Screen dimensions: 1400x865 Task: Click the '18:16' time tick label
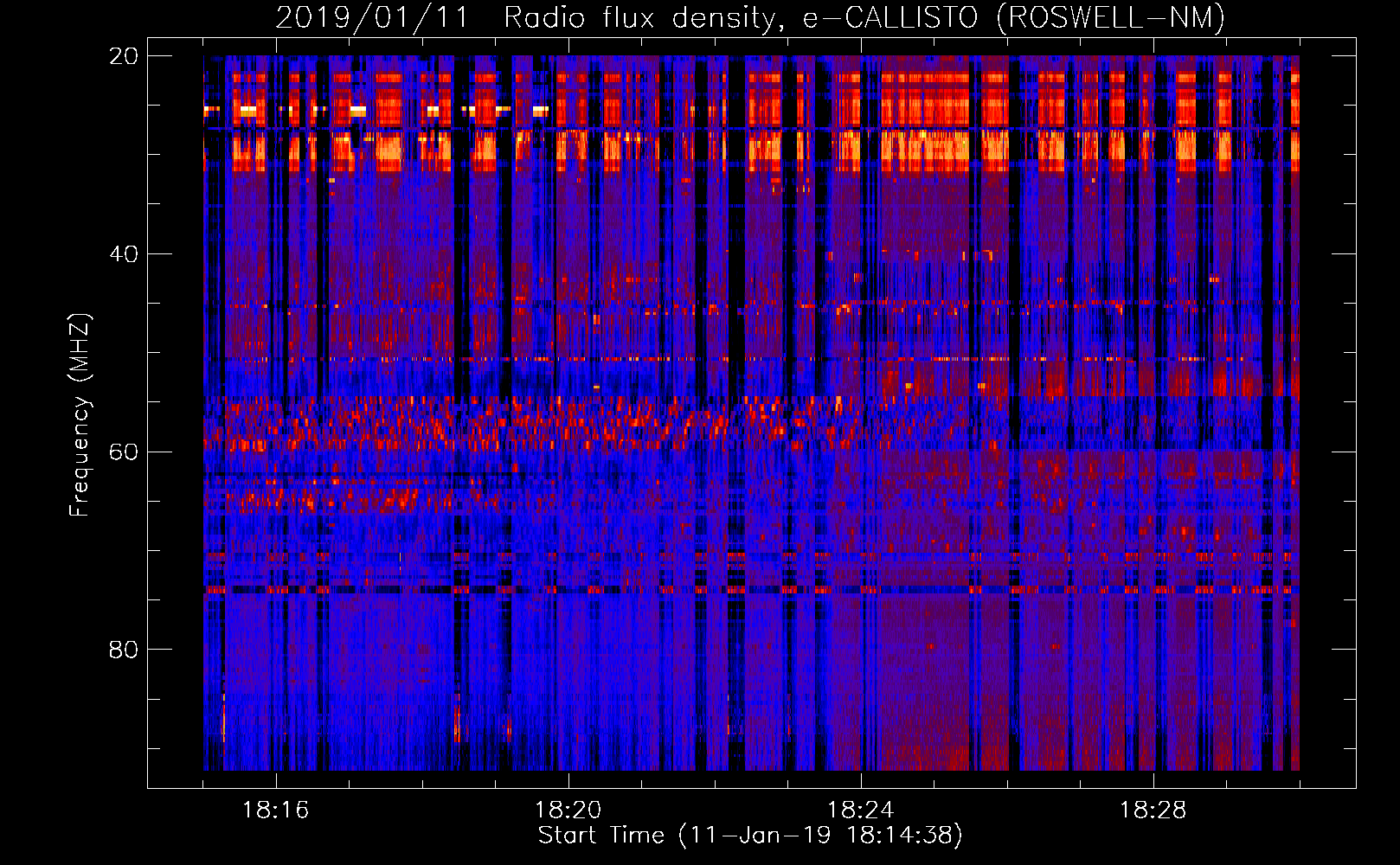tap(275, 811)
